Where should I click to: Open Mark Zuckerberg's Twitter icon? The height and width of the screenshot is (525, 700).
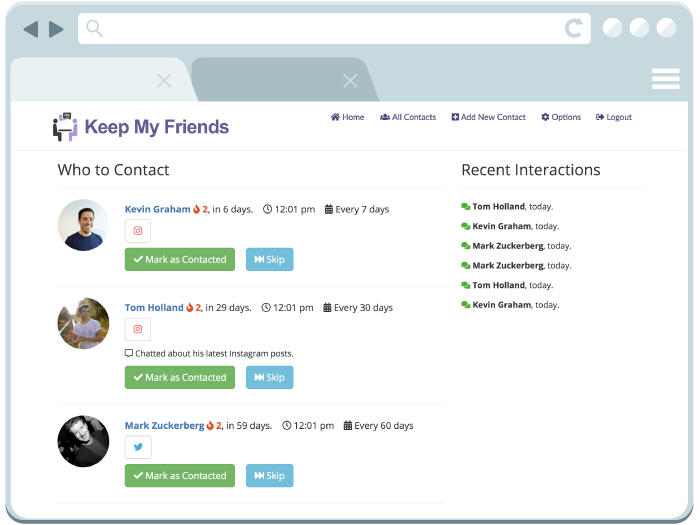[138, 447]
